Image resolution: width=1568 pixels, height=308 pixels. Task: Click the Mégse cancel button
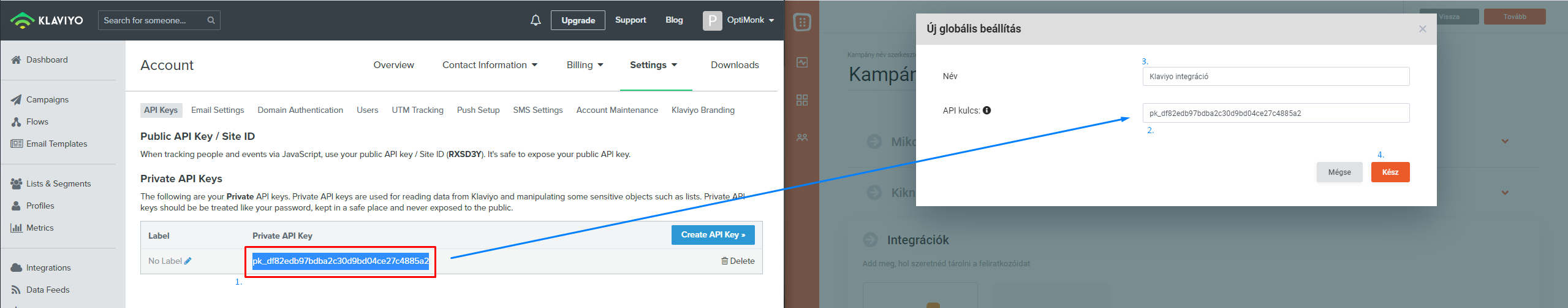pyautogui.click(x=1339, y=172)
